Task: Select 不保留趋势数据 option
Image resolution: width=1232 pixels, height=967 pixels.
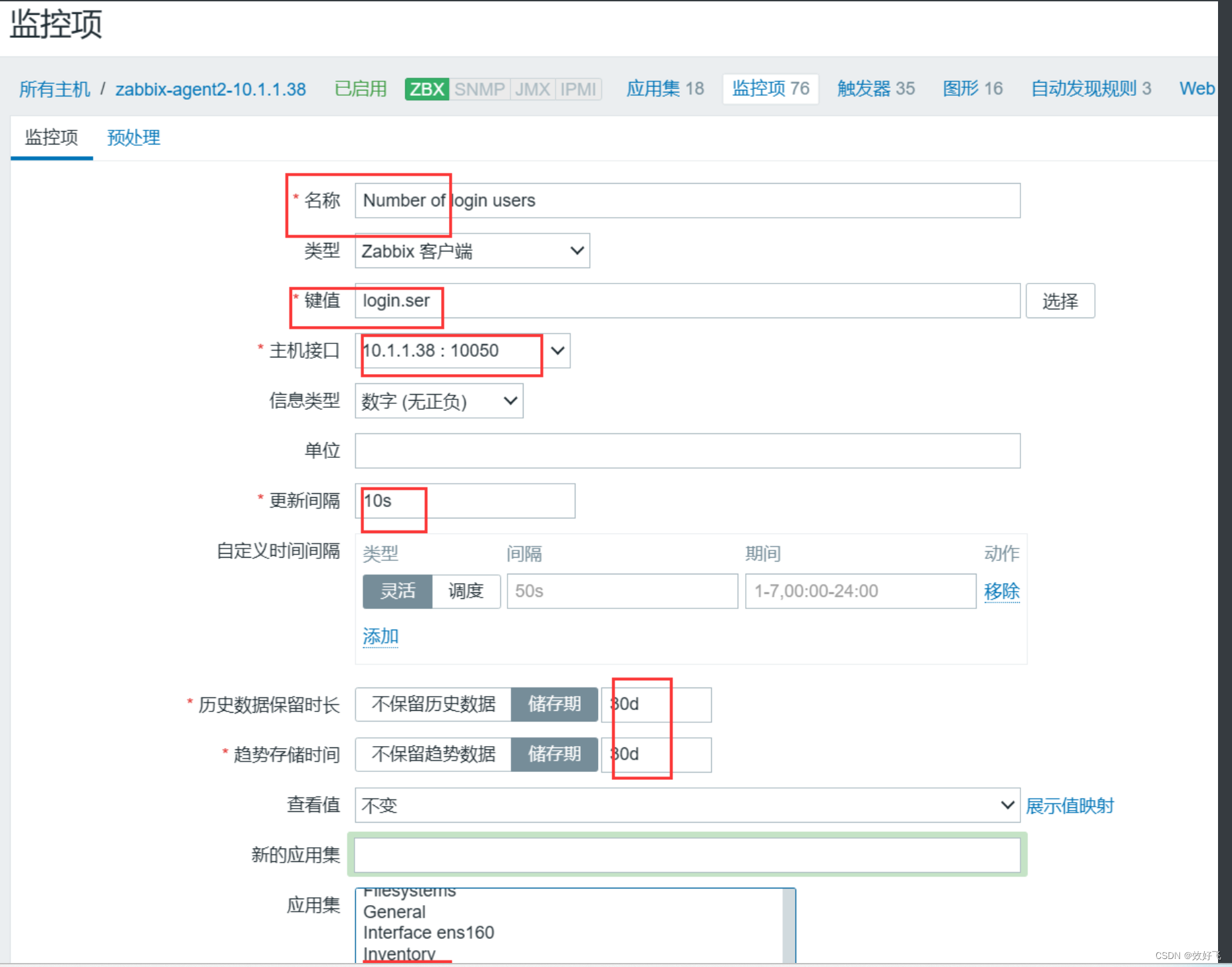Action: point(433,754)
